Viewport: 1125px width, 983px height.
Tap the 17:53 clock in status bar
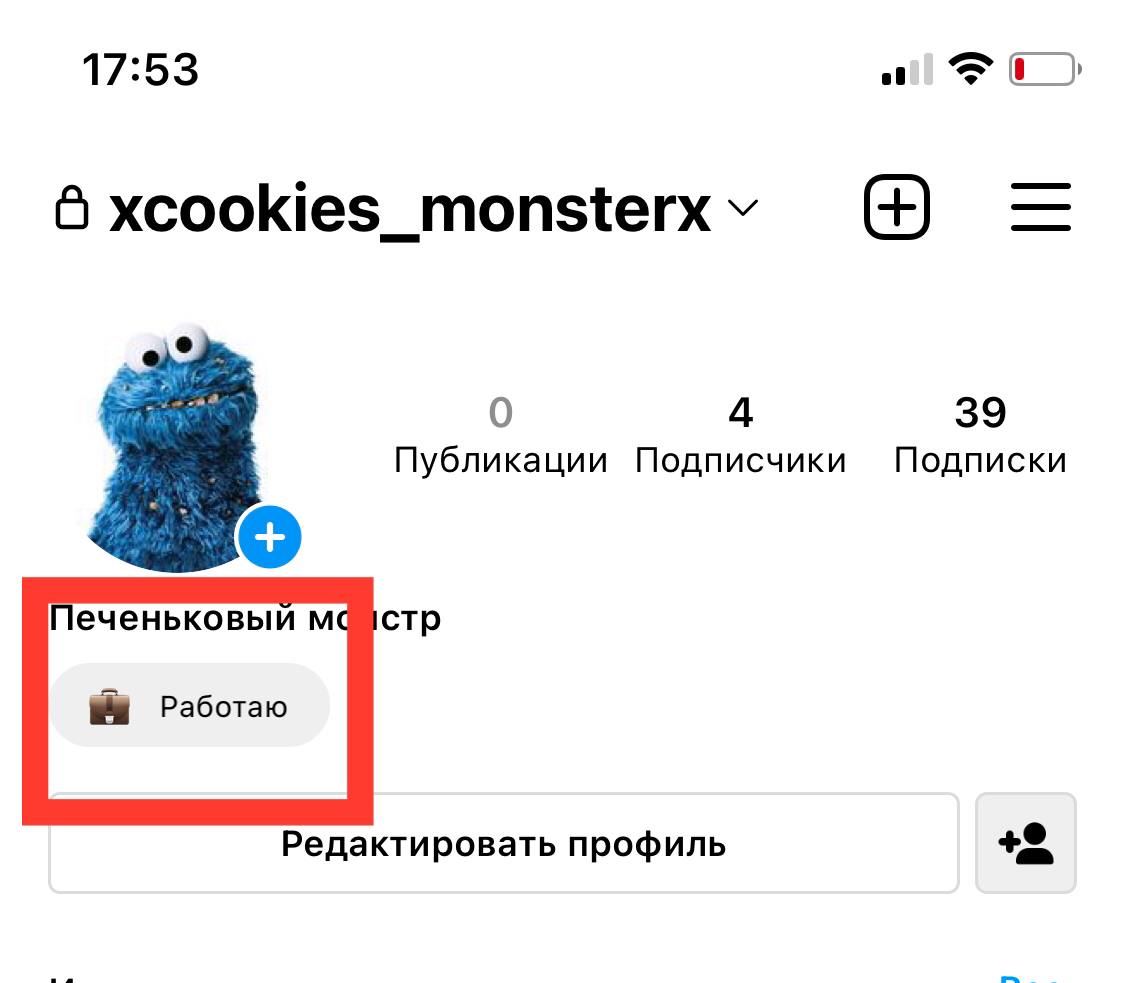141,70
